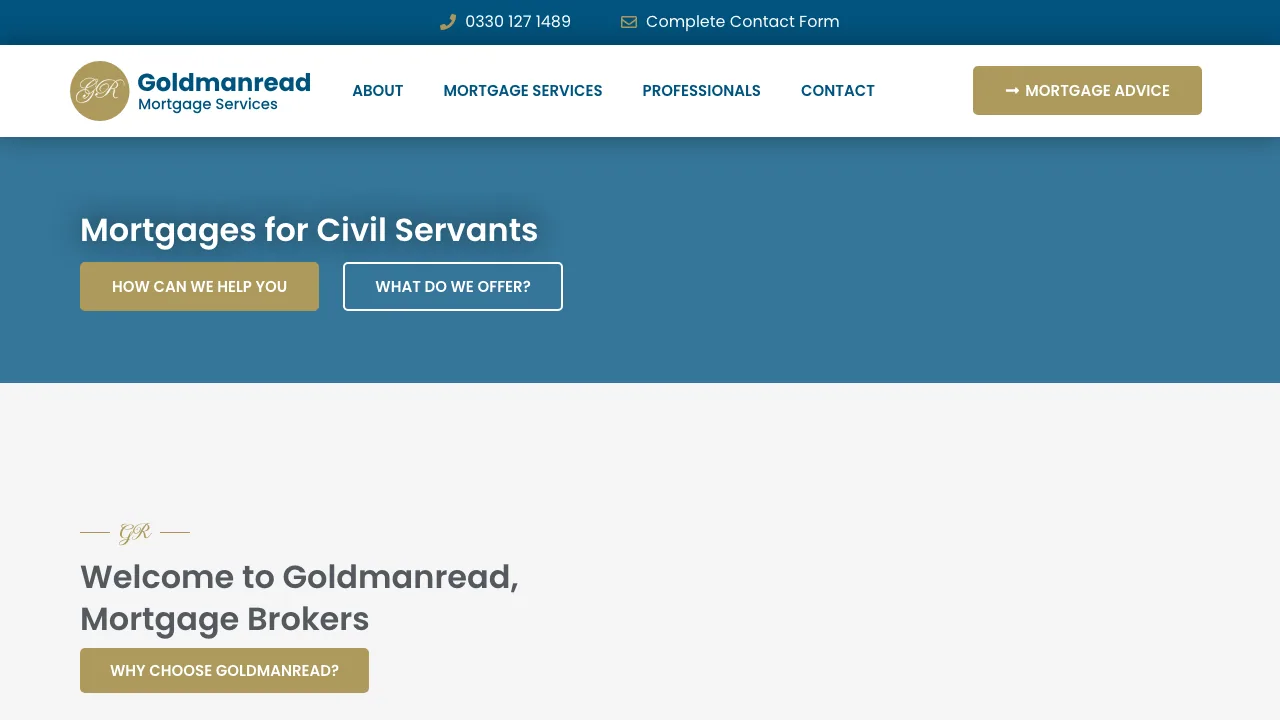The image size is (1280, 720).
Task: Open the Professionals navigation dropdown
Action: click(701, 90)
